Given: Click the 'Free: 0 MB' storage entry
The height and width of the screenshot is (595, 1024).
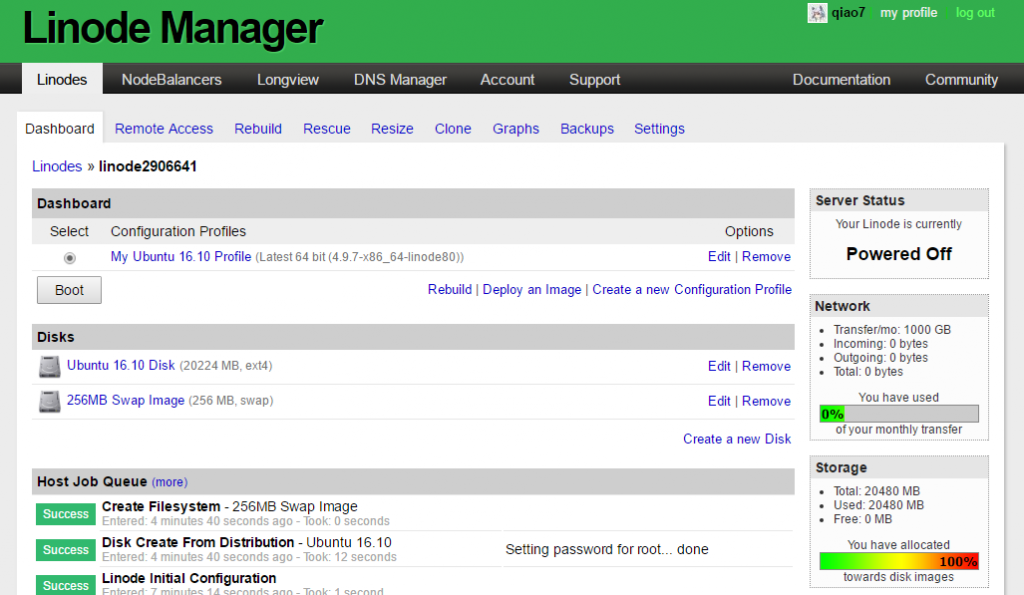Looking at the screenshot, I should (x=863, y=519).
